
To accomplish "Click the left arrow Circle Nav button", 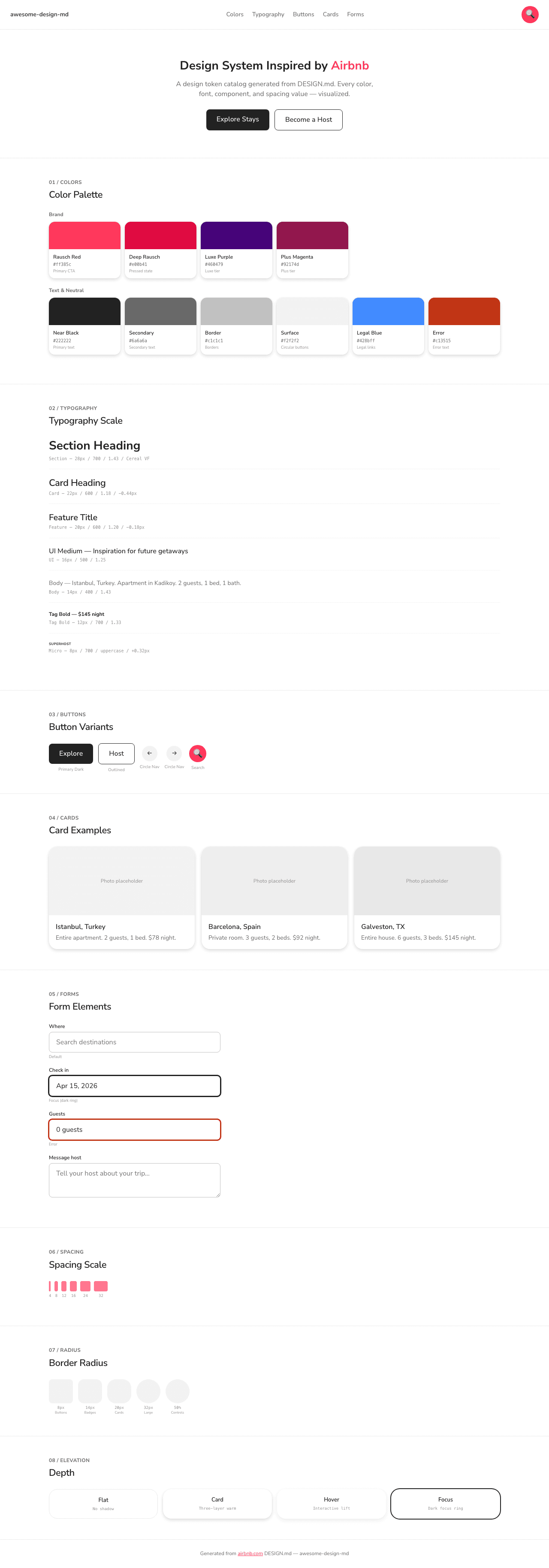I will click(149, 753).
